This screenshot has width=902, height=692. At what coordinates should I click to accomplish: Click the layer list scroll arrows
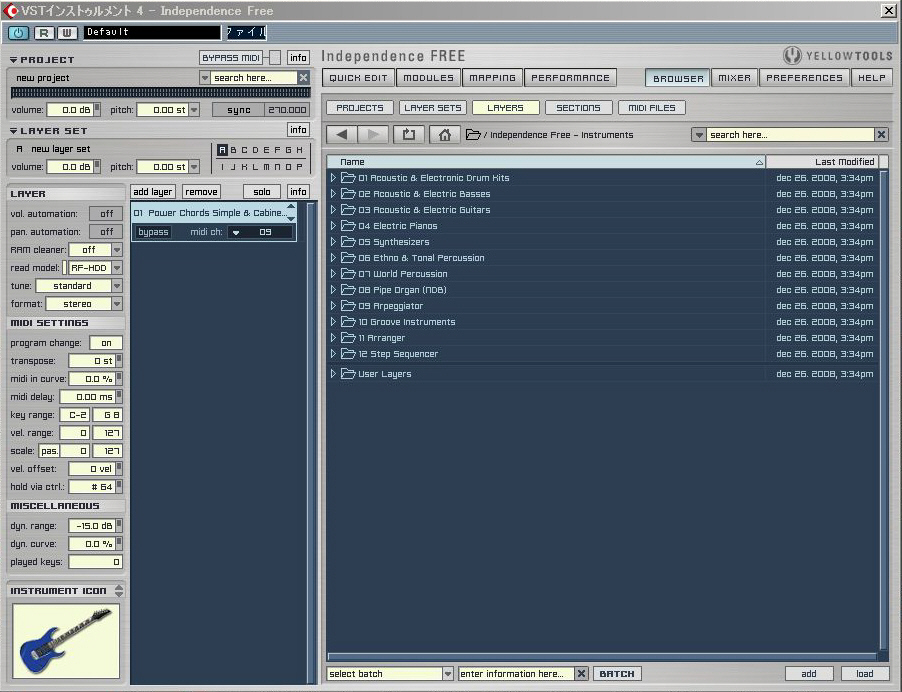tap(291, 212)
